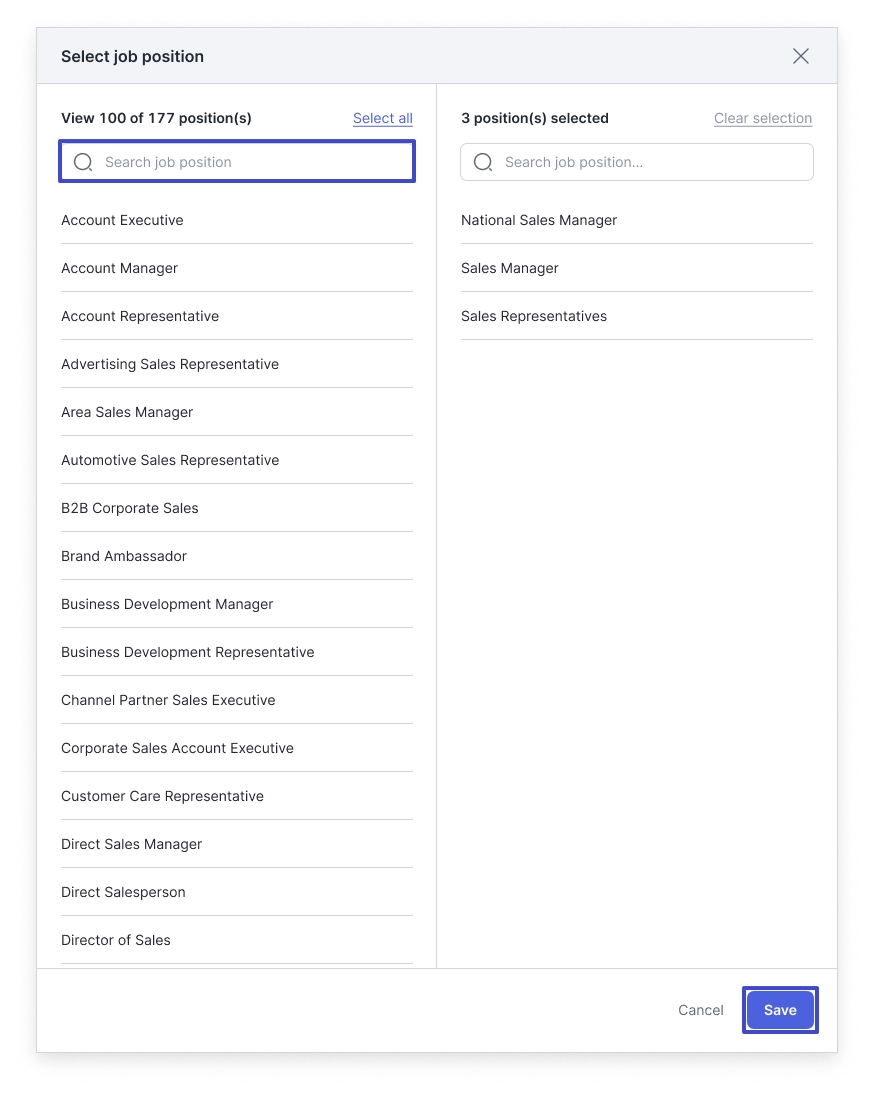Select the Business Development Manager position
The width and height of the screenshot is (874, 1098).
click(x=167, y=604)
